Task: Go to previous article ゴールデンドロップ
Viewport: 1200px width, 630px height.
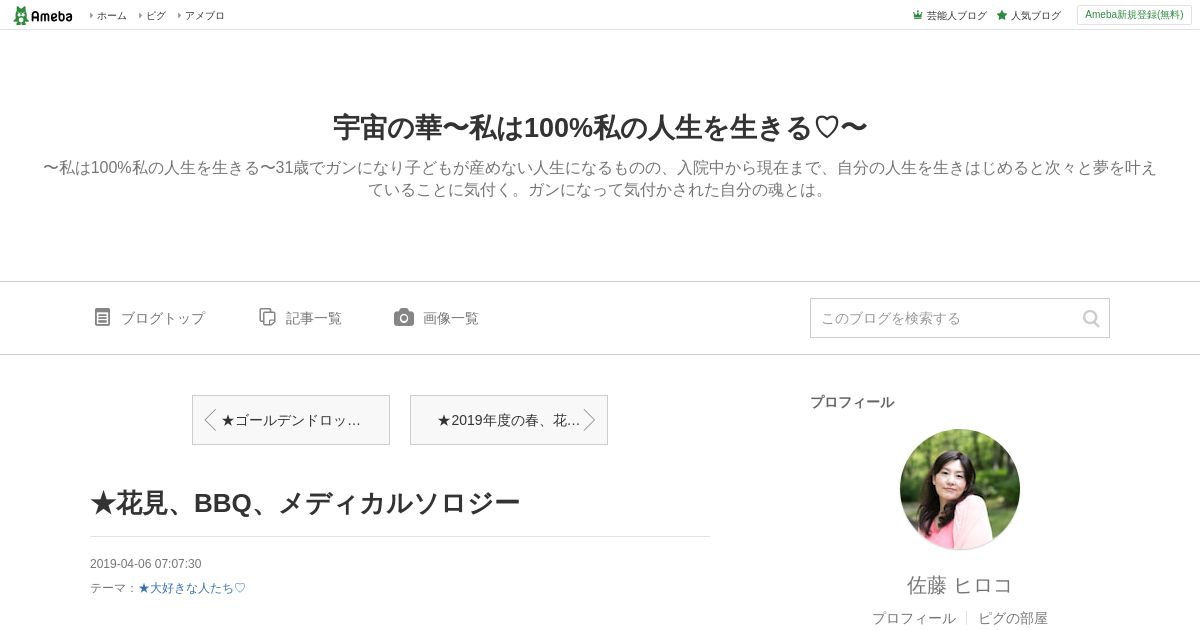Action: (x=291, y=420)
